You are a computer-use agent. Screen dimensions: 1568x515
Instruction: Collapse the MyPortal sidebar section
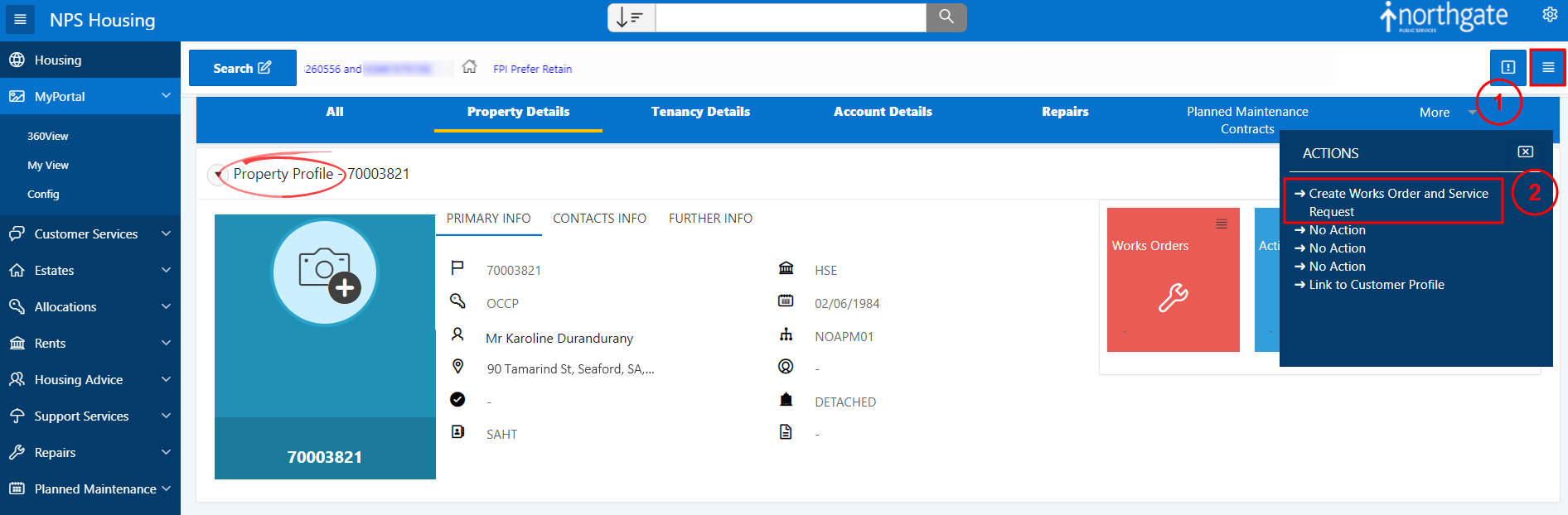(166, 96)
